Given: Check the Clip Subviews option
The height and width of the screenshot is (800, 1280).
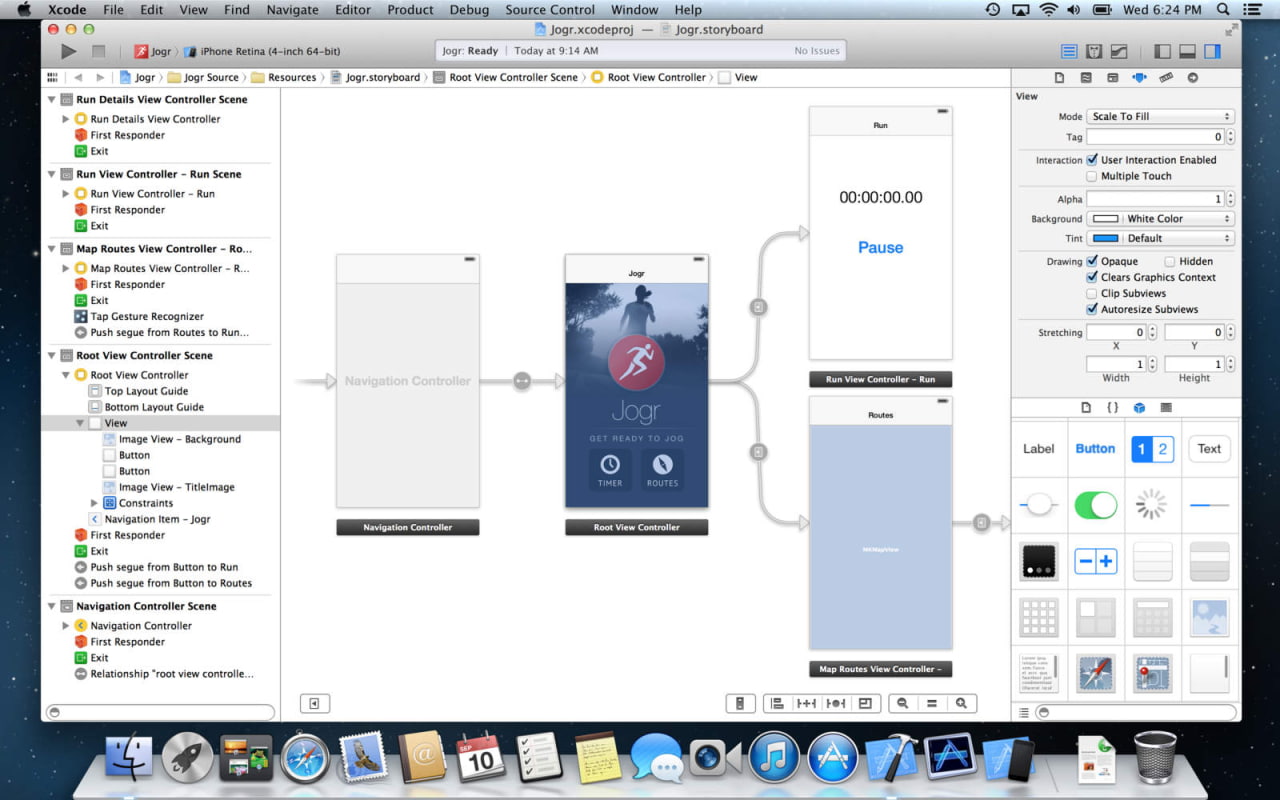Looking at the screenshot, I should 1092,293.
